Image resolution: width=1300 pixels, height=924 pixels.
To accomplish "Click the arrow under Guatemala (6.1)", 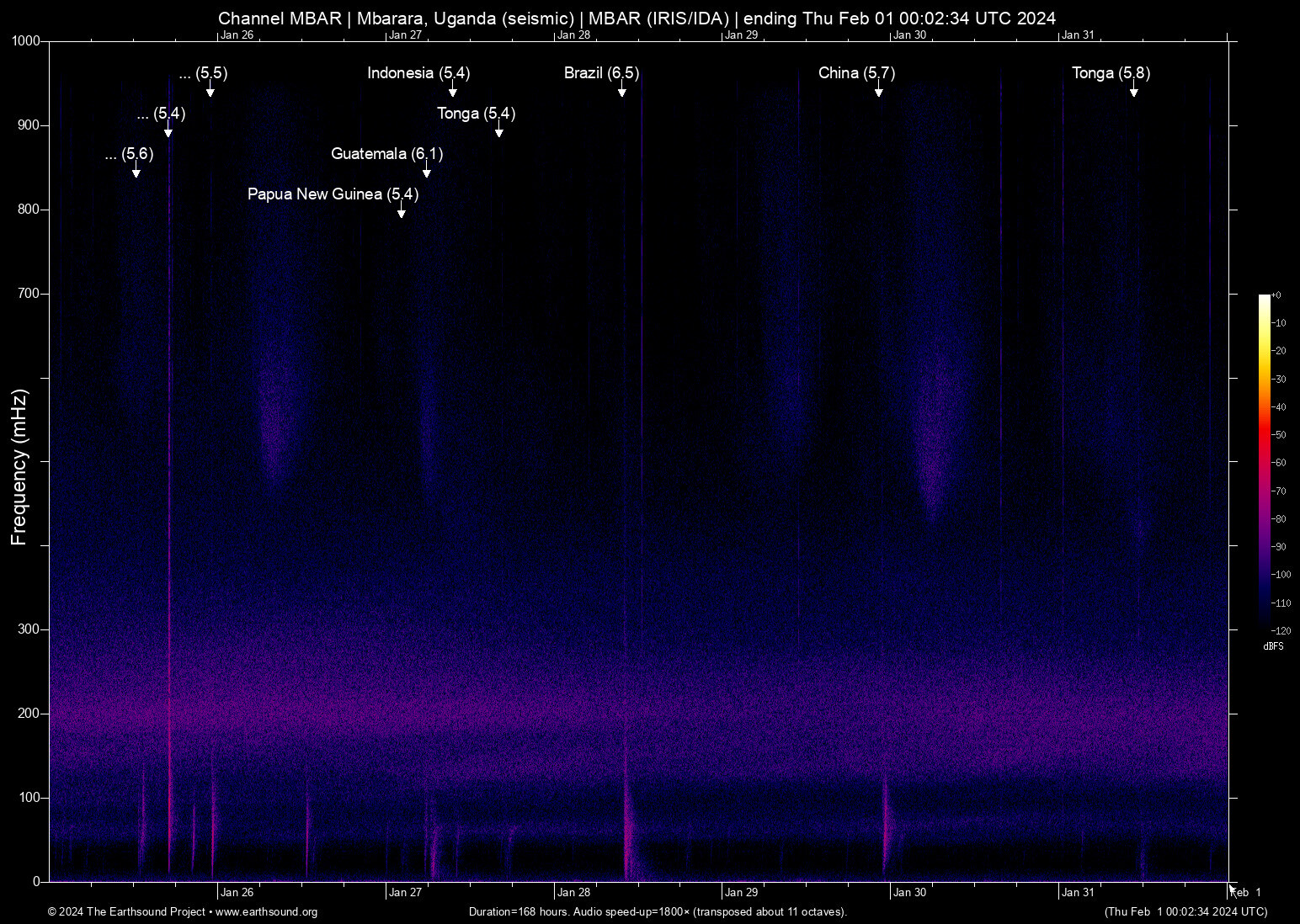I will [x=426, y=172].
